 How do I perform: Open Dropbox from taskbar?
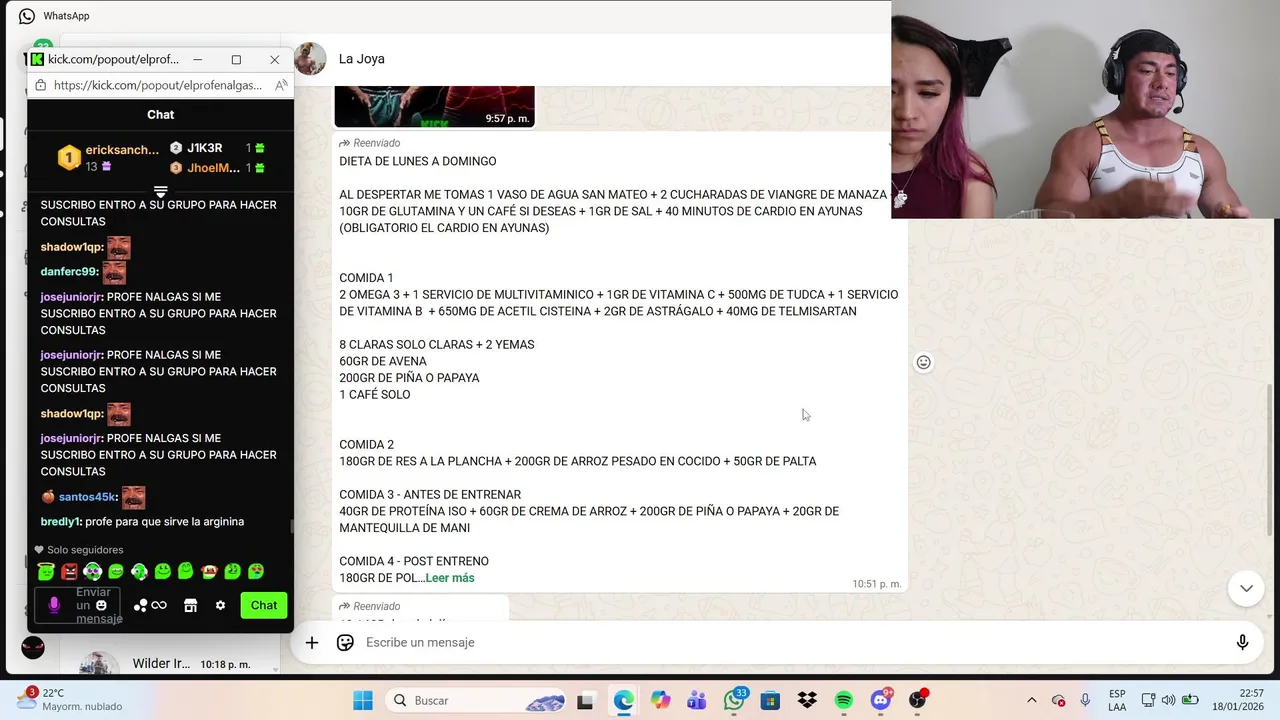(x=807, y=701)
